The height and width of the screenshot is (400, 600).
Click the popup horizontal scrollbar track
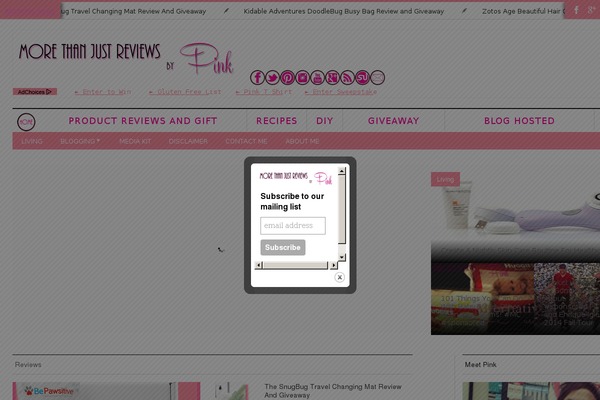coord(296,265)
